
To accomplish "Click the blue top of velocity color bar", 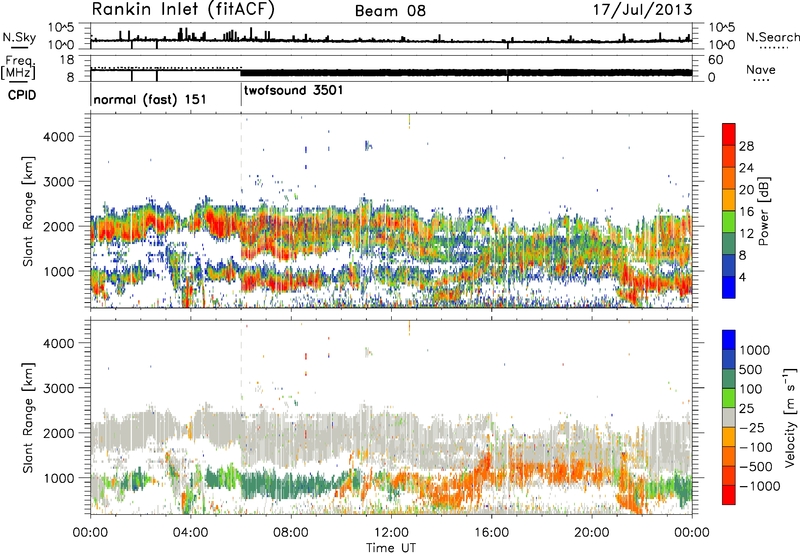I will point(729,340).
